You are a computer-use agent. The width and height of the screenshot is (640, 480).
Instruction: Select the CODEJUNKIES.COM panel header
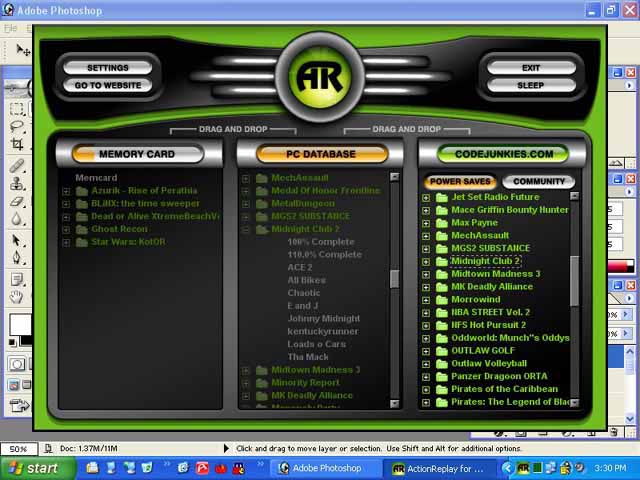504,154
